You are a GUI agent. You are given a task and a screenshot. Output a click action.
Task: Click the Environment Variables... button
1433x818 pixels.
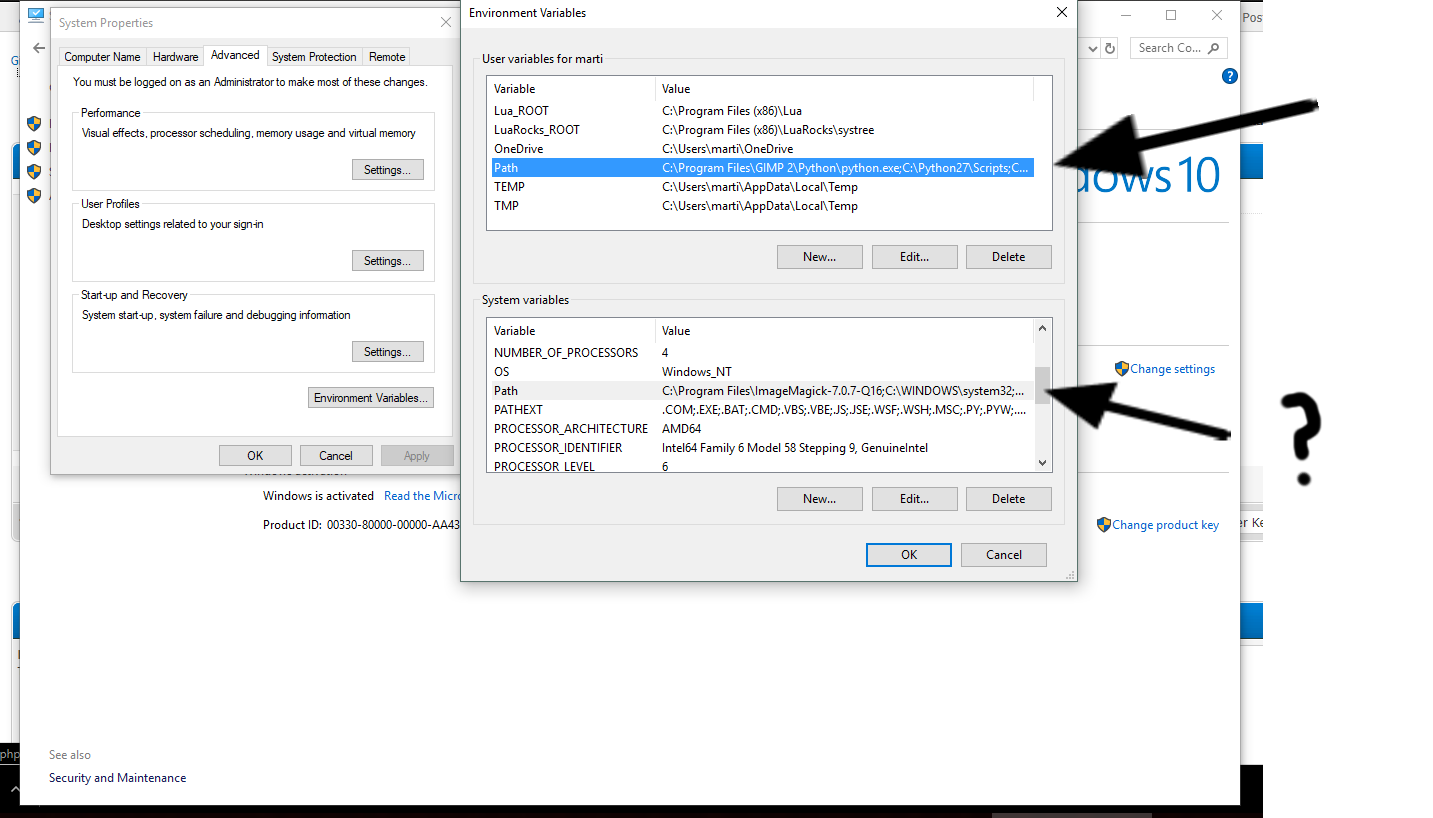pyautogui.click(x=371, y=398)
